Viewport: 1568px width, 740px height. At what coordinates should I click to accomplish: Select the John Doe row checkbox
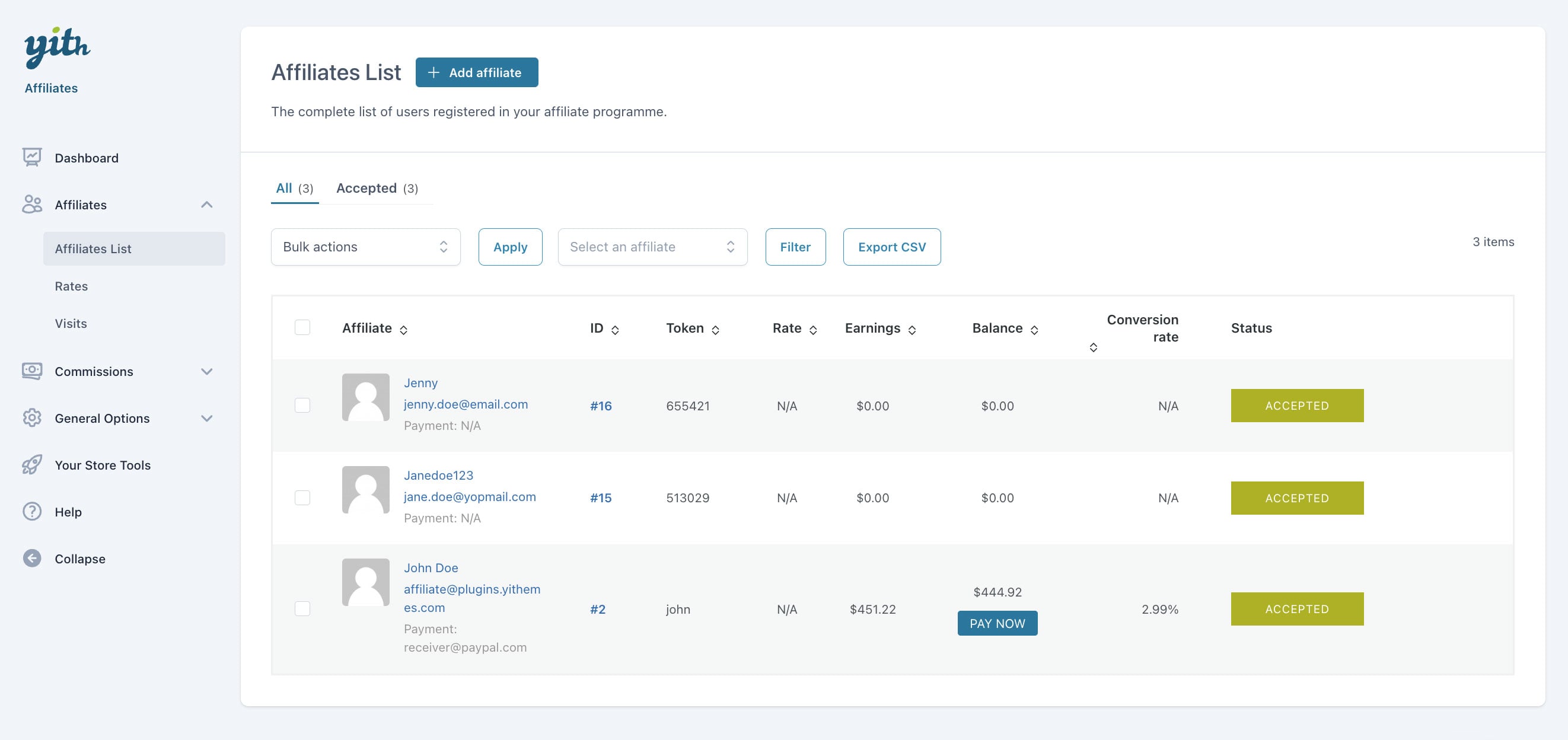(x=302, y=608)
